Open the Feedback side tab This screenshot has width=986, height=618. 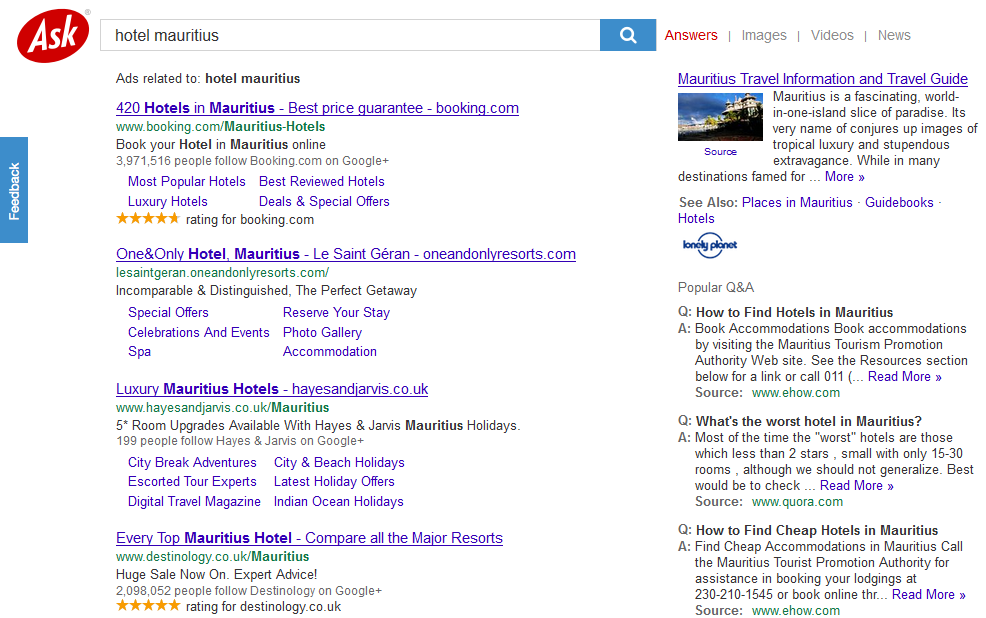(x=14, y=190)
